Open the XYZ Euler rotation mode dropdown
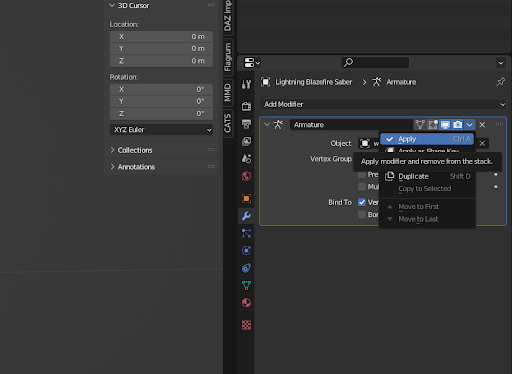This screenshot has height=374, width=512. [x=161, y=130]
